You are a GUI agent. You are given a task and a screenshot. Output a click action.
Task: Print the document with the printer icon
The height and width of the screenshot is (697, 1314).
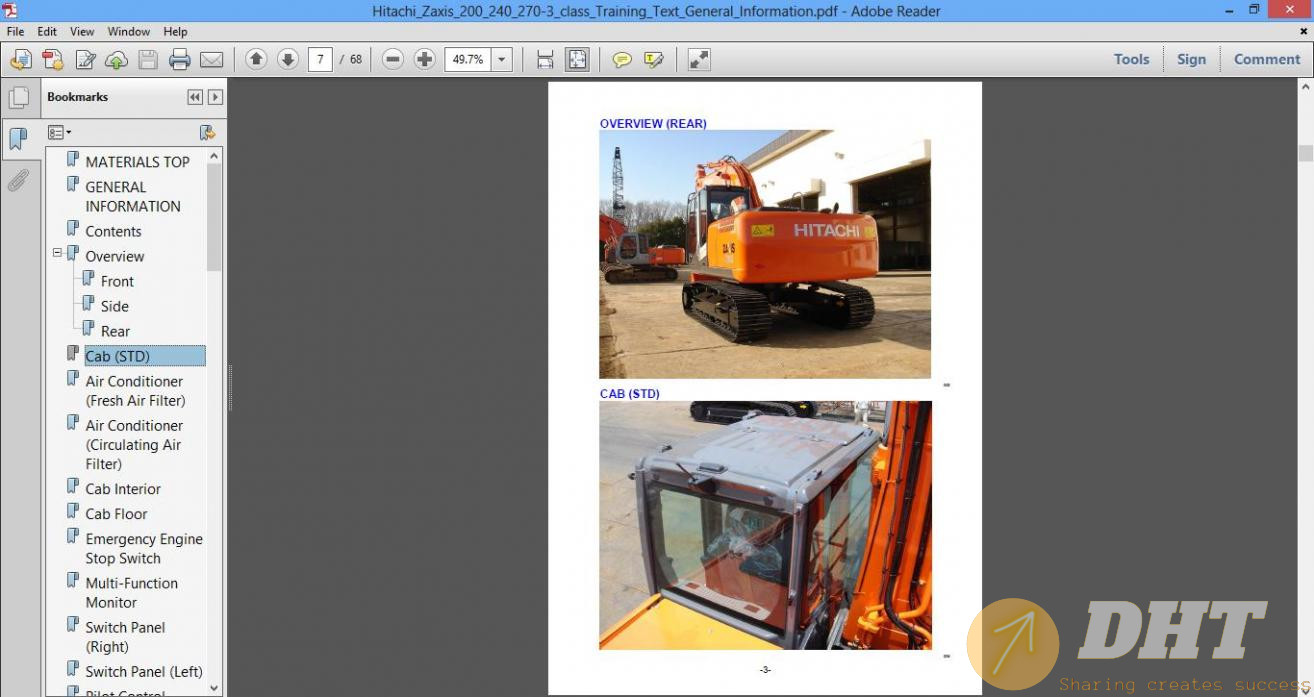(x=180, y=60)
